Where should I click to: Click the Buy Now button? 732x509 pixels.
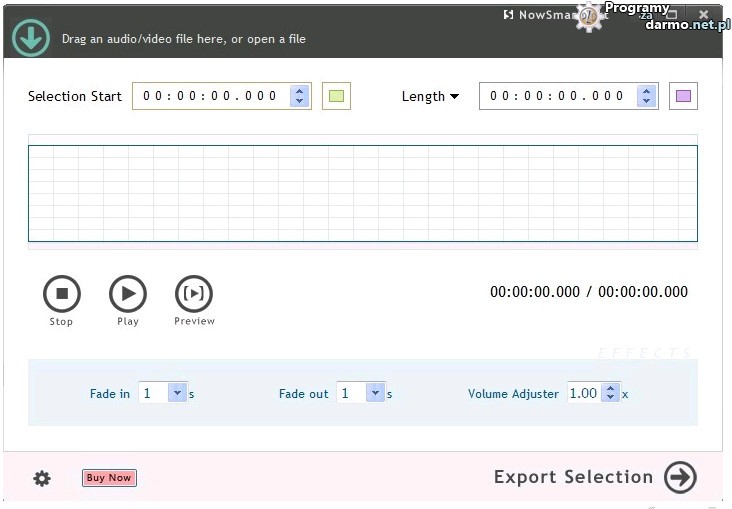click(109, 478)
